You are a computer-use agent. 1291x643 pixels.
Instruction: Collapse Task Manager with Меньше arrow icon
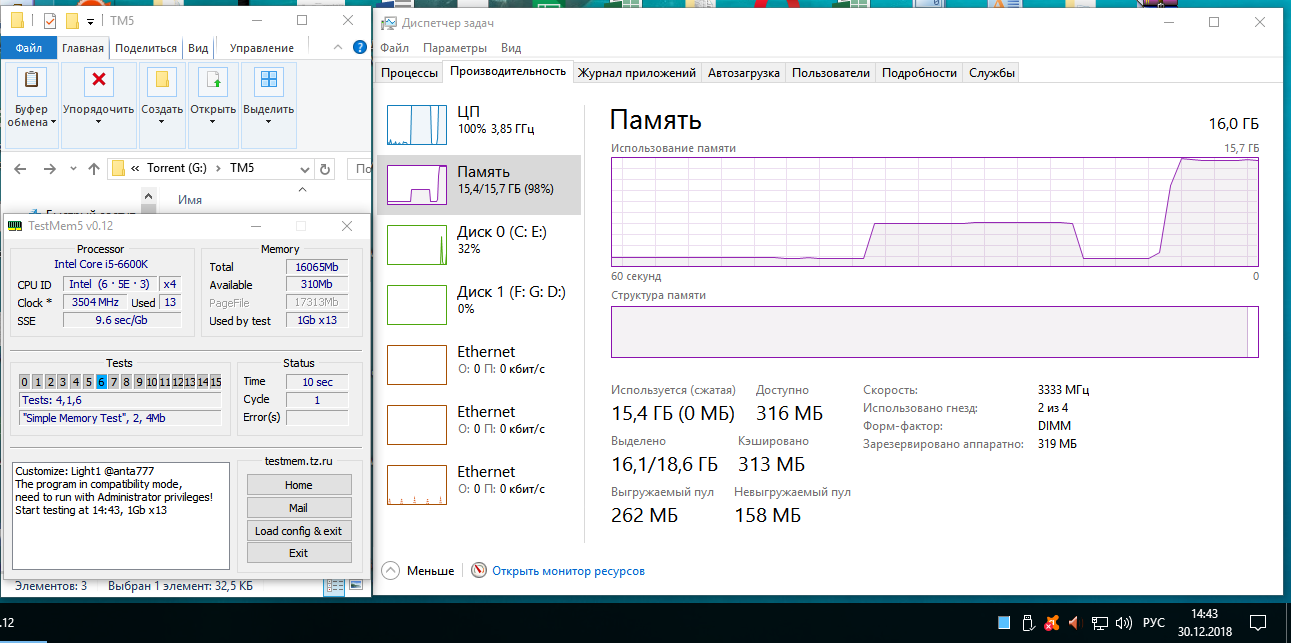tap(391, 571)
